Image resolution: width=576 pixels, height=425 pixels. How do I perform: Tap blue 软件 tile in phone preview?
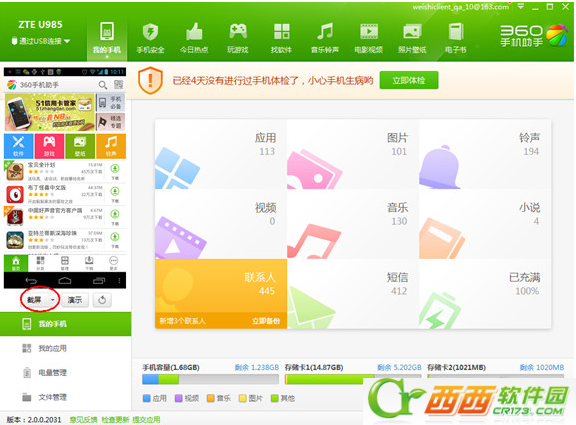18,146
